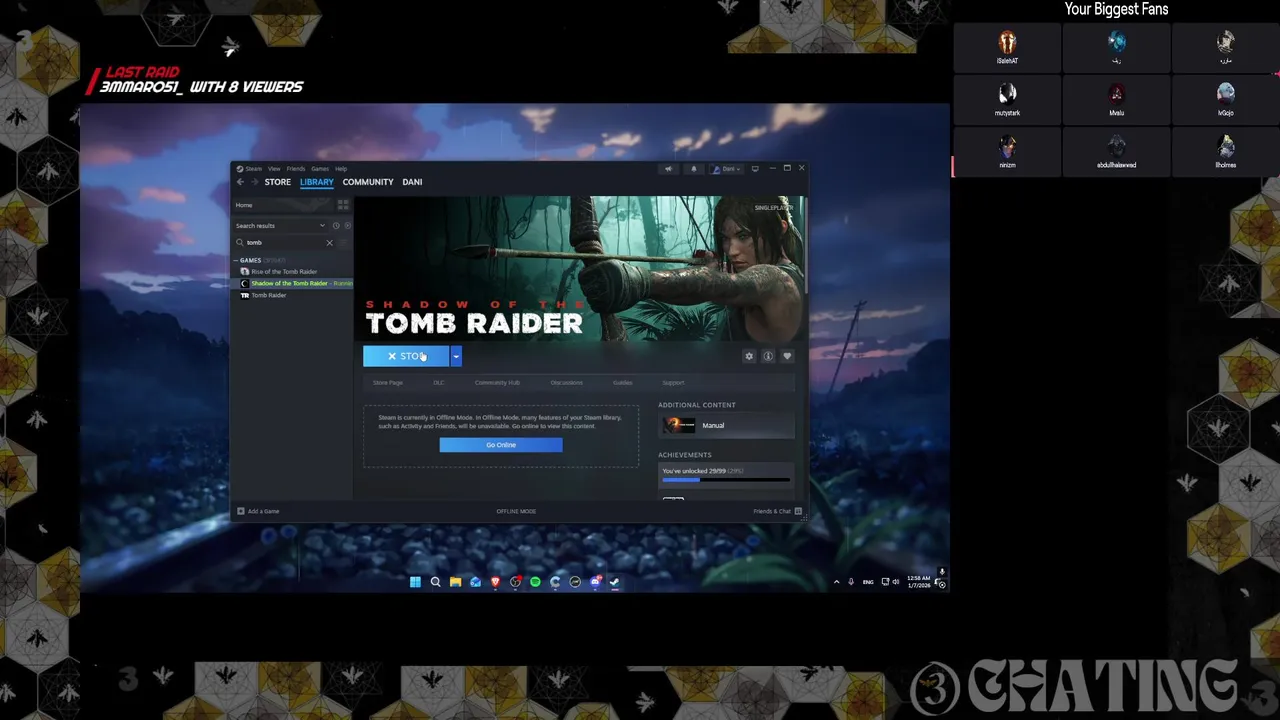Open the Help menu

point(341,169)
